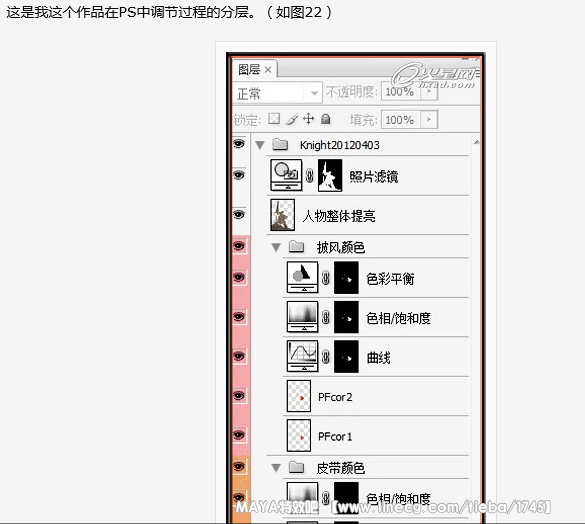Screen dimensions: 585x524
Task: Hide the 人物整体提亮 layer
Action: point(239,215)
